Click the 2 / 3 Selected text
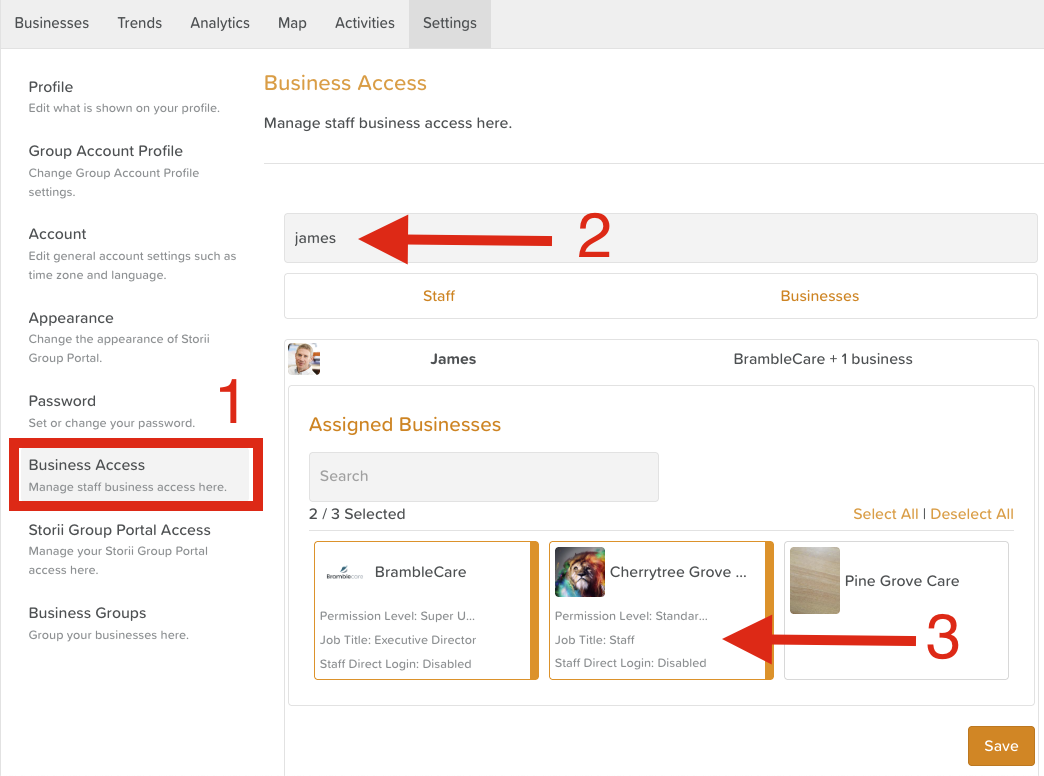Viewport: 1044px width, 776px height. [x=357, y=514]
